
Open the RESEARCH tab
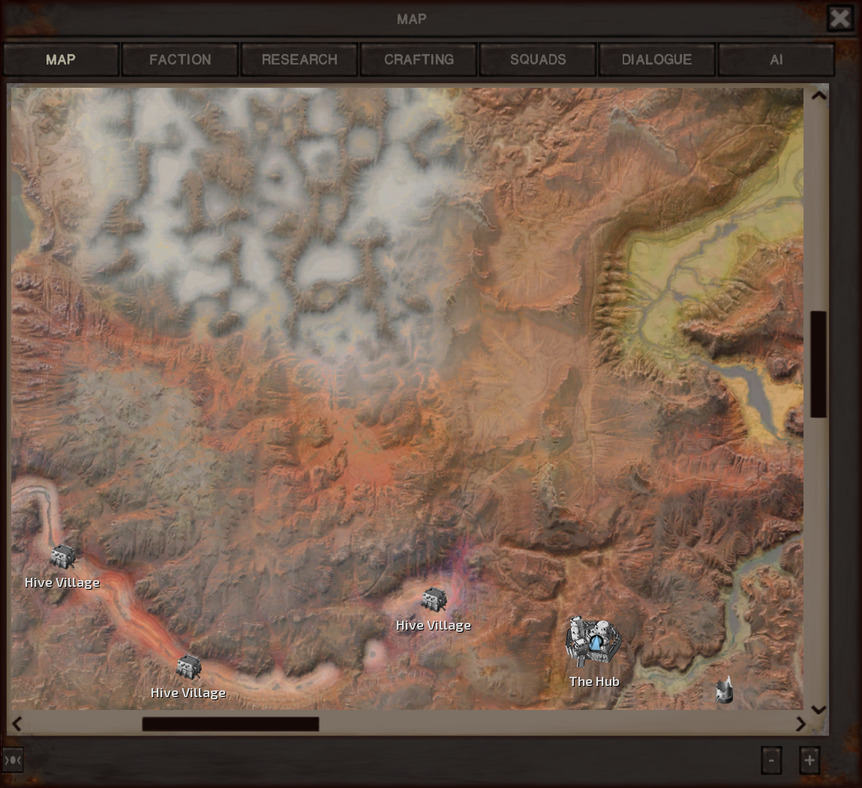click(x=299, y=59)
